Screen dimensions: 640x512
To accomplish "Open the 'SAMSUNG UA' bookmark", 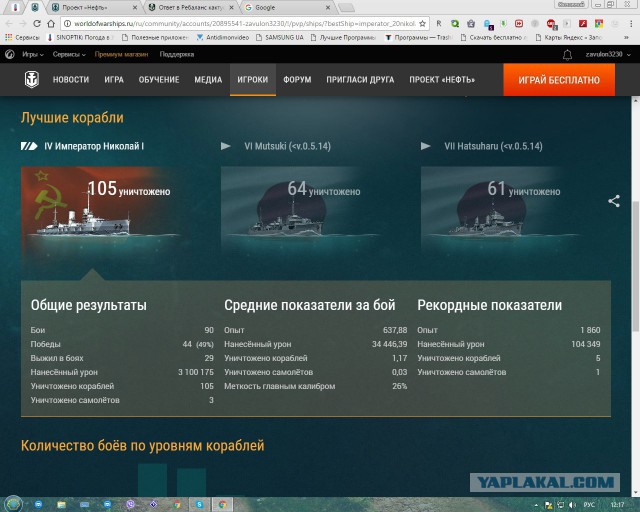I will tap(280, 38).
